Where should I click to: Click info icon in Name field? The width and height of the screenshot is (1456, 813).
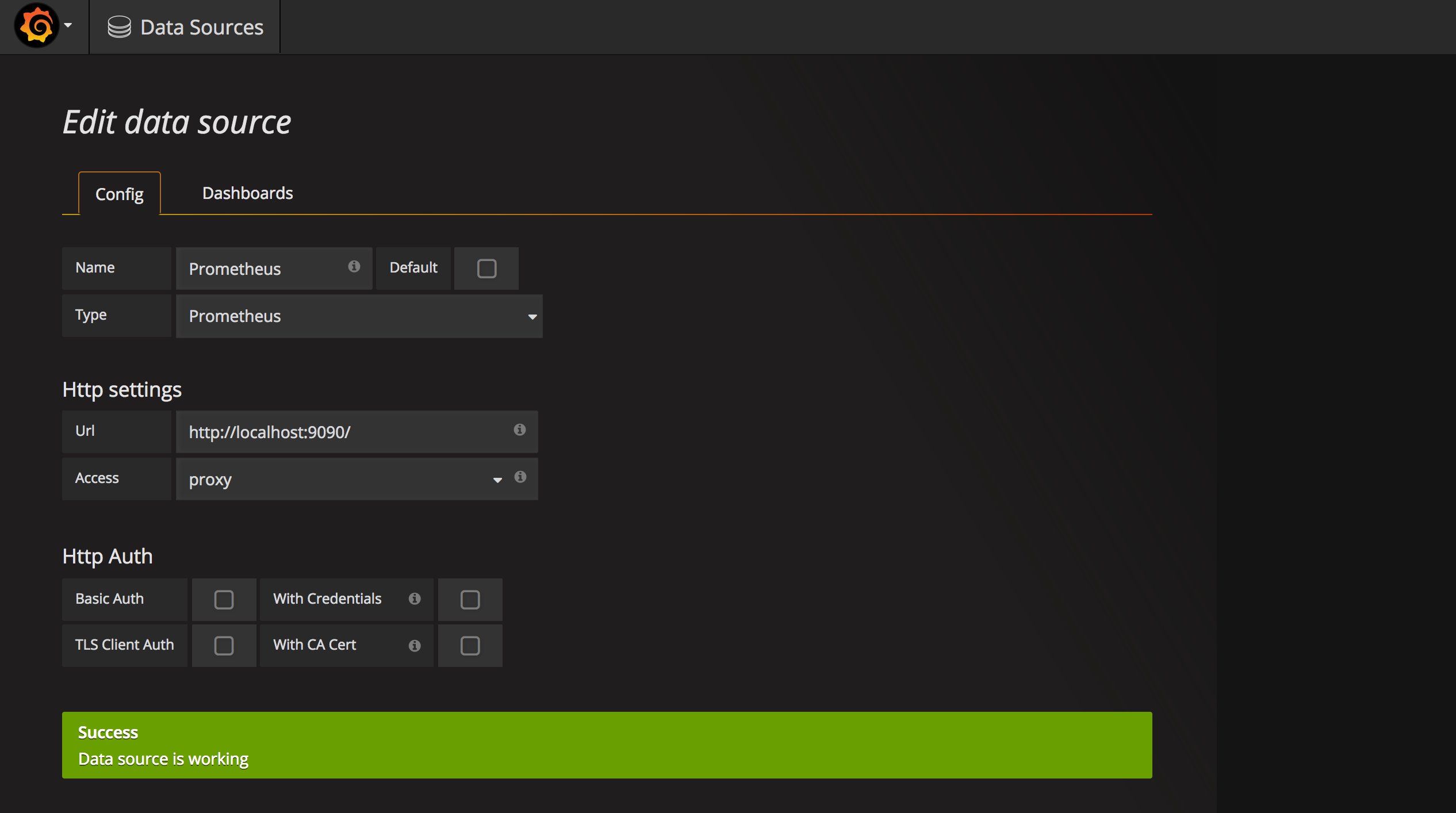[x=354, y=266]
